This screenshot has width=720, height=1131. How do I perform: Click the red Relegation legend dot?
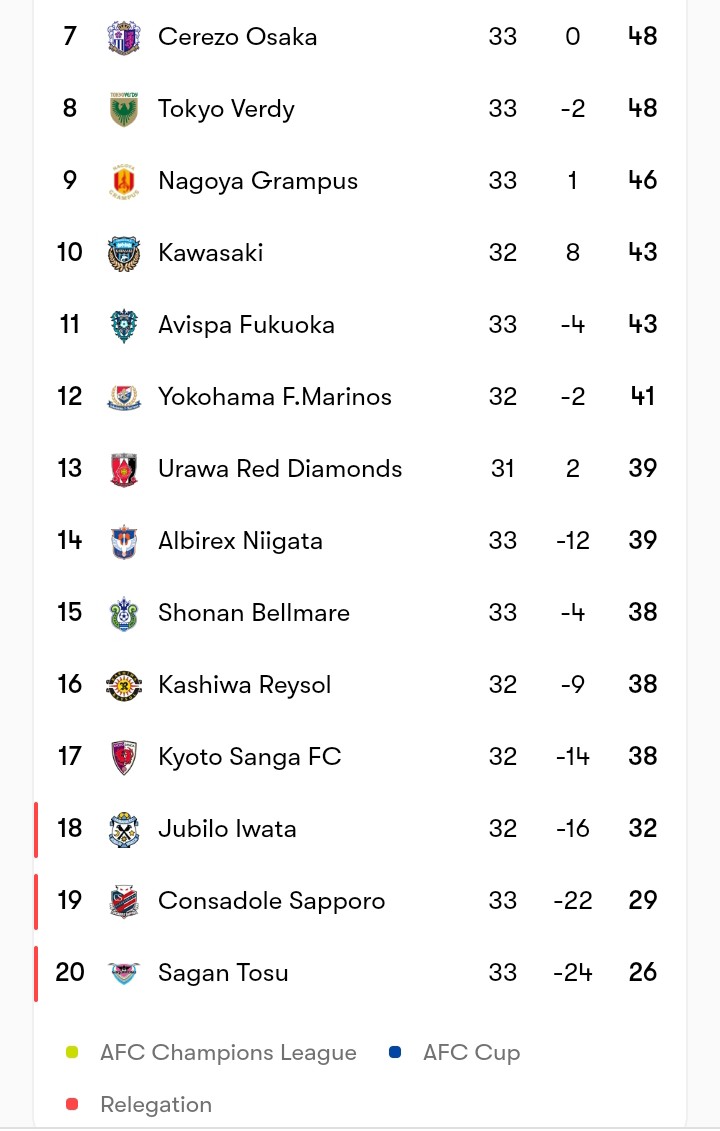[72, 1104]
